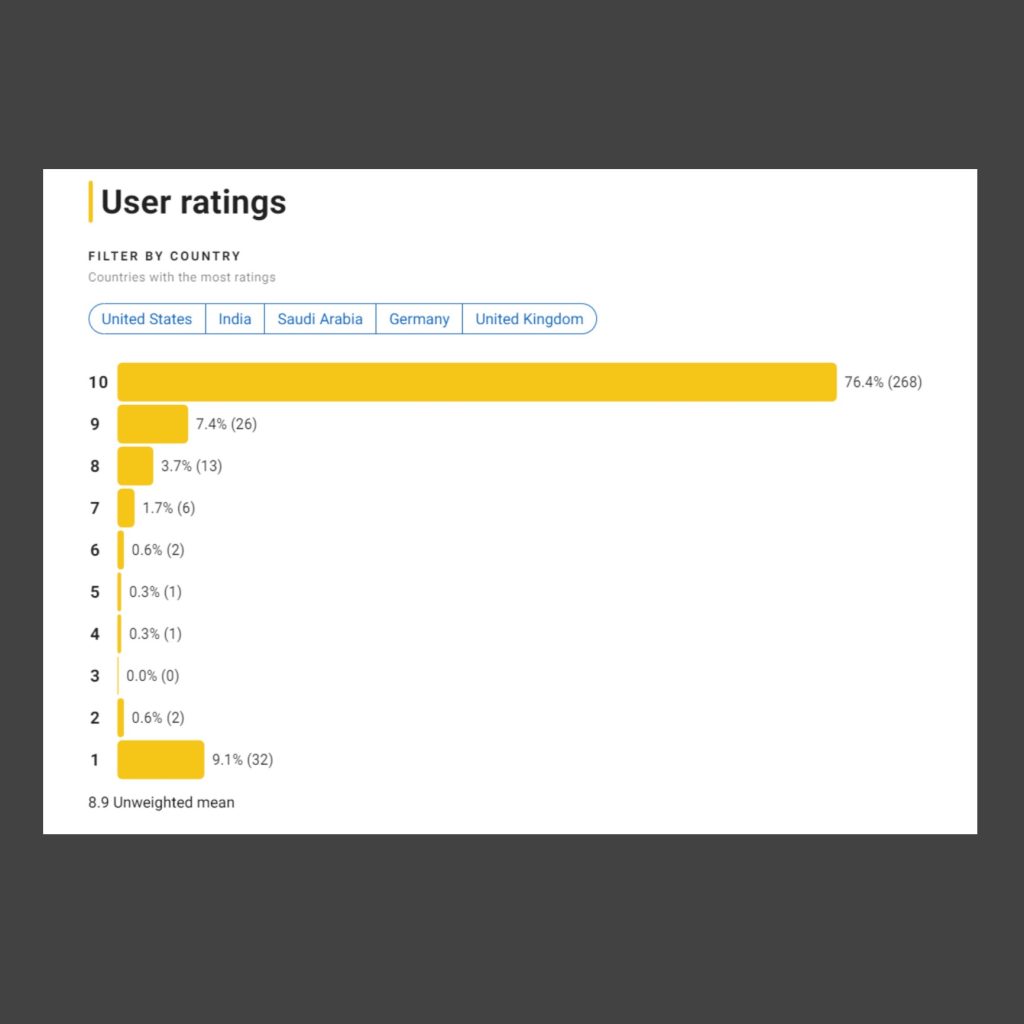Show ratings from Saudi Arabia

(x=320, y=319)
